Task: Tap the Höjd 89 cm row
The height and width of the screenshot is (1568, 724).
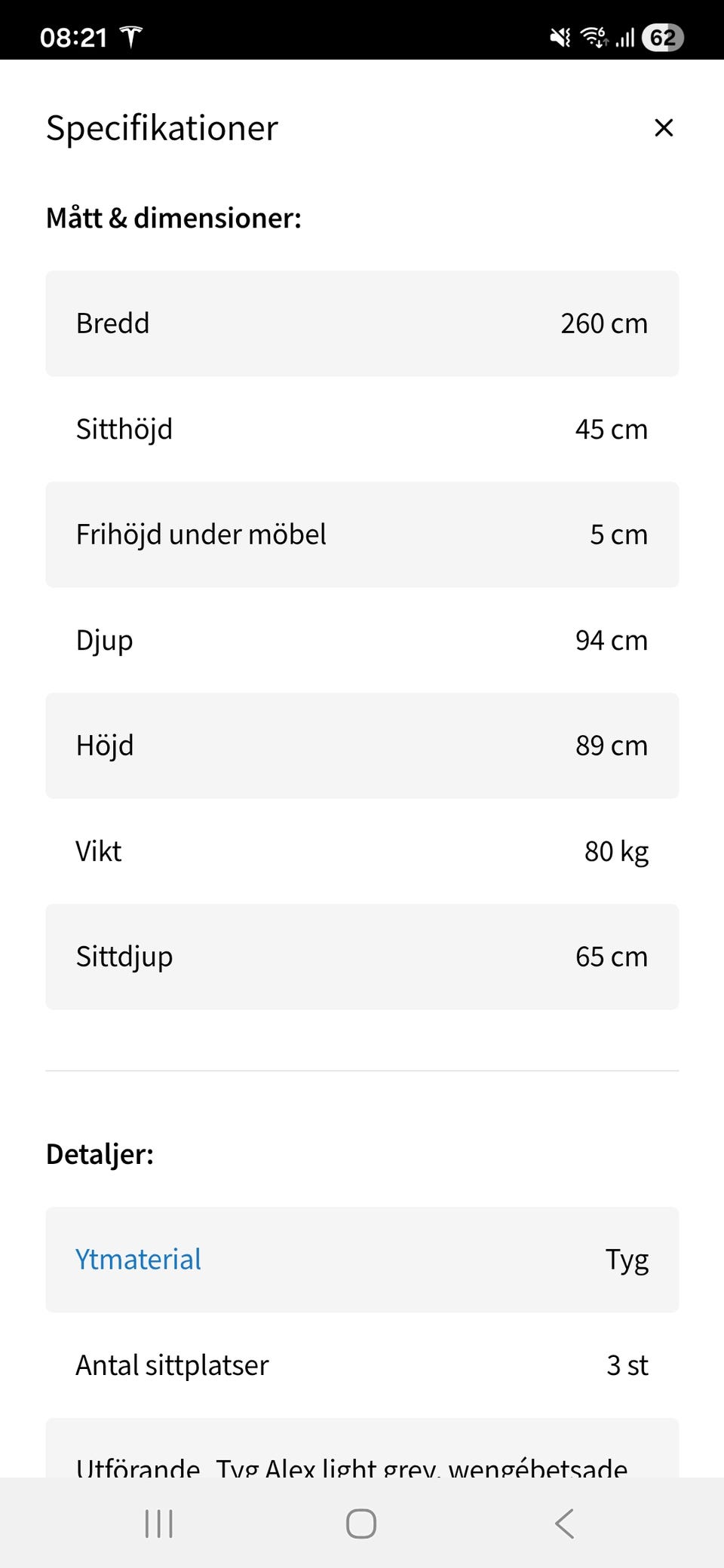Action: 362,746
